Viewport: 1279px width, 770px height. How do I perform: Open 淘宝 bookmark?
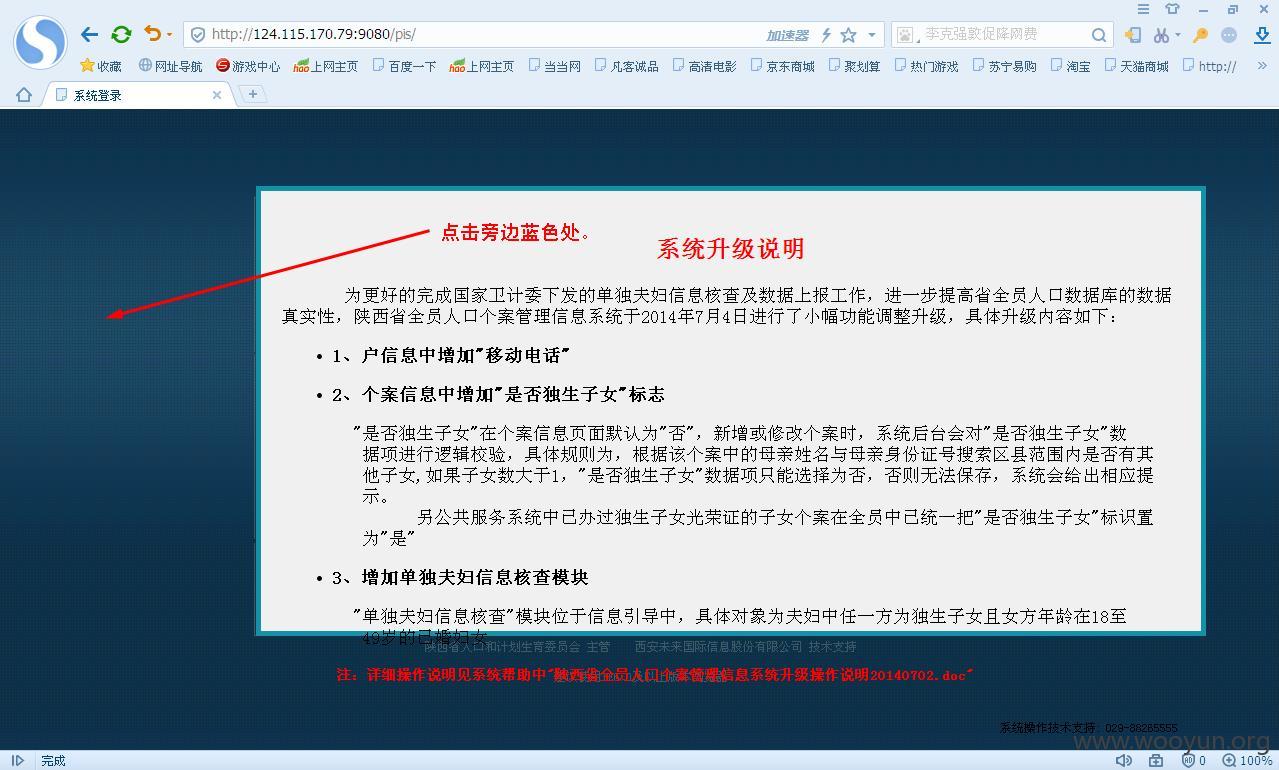click(x=1070, y=66)
